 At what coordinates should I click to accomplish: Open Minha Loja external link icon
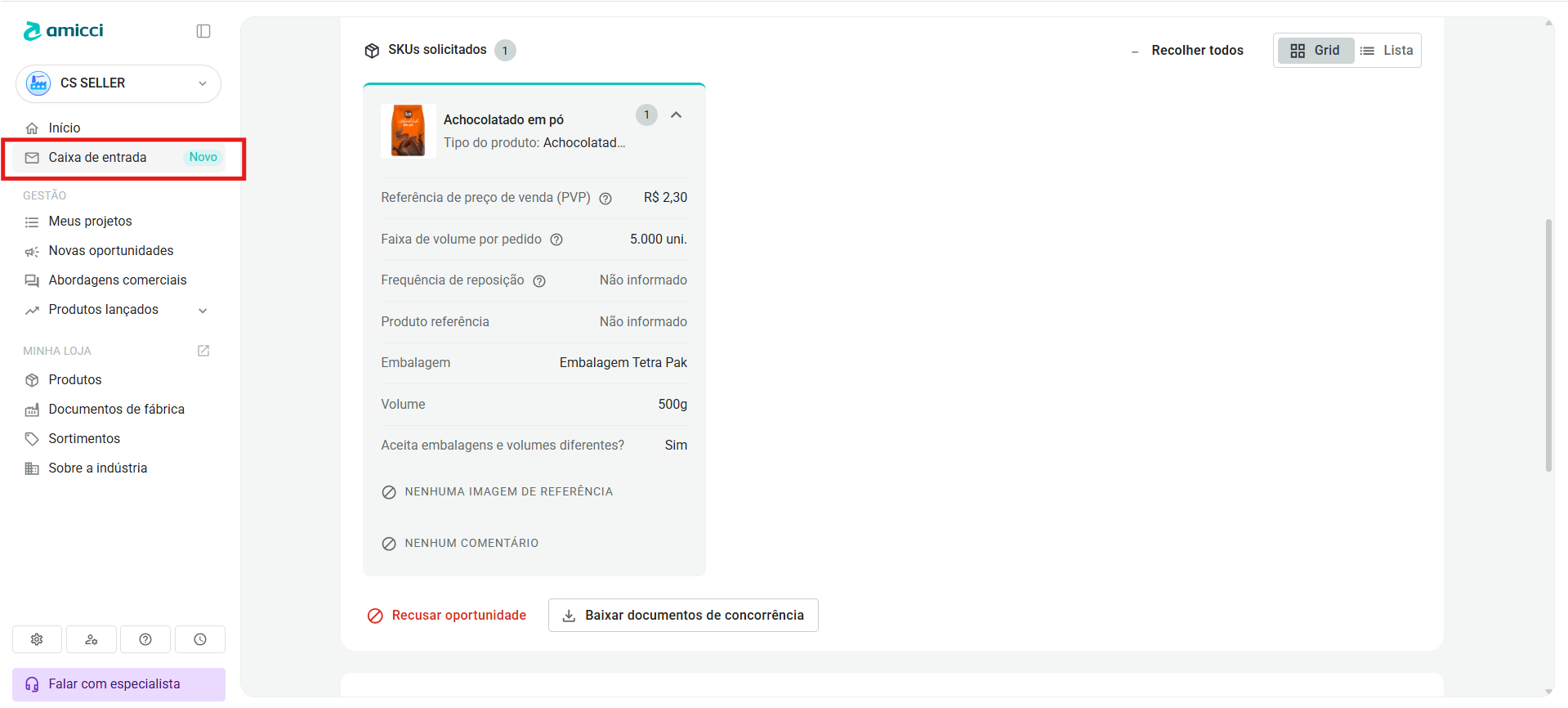coord(203,351)
